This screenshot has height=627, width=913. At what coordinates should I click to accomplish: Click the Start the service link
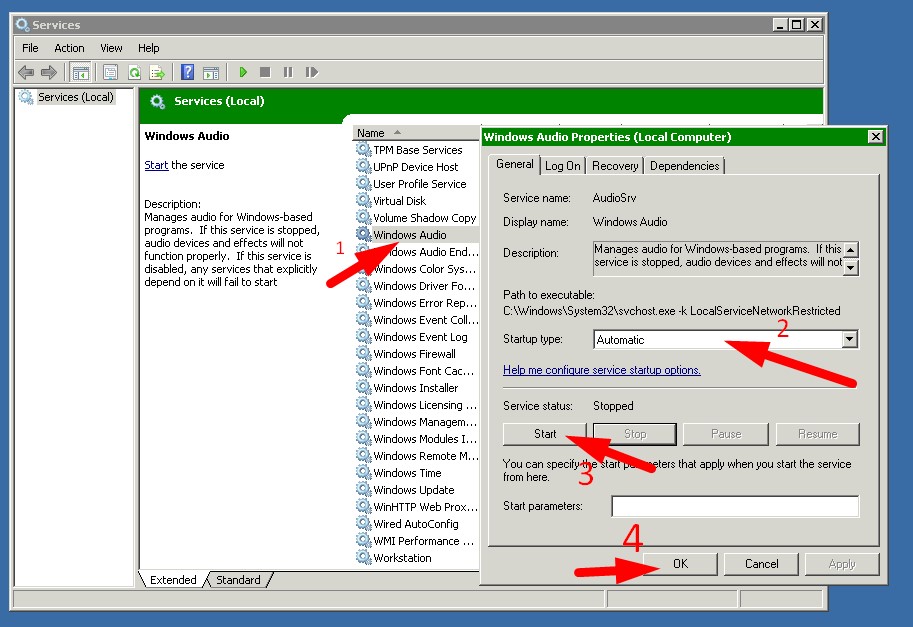(156, 165)
